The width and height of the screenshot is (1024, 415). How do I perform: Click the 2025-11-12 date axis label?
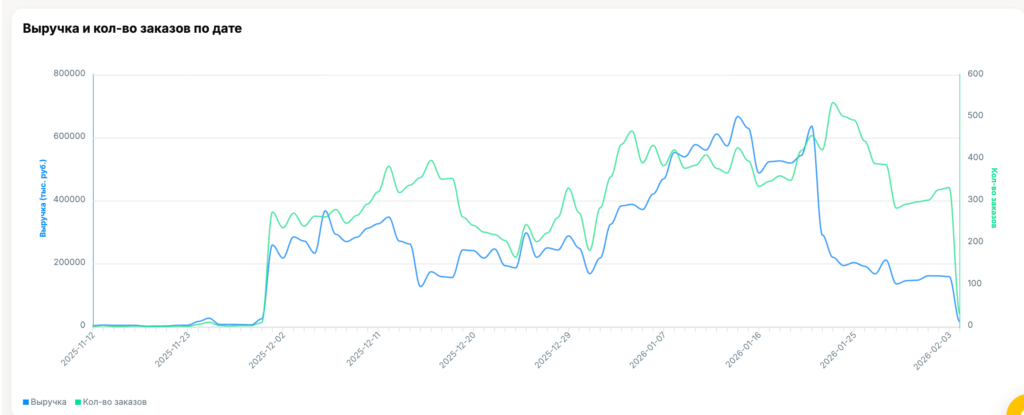coord(78,351)
